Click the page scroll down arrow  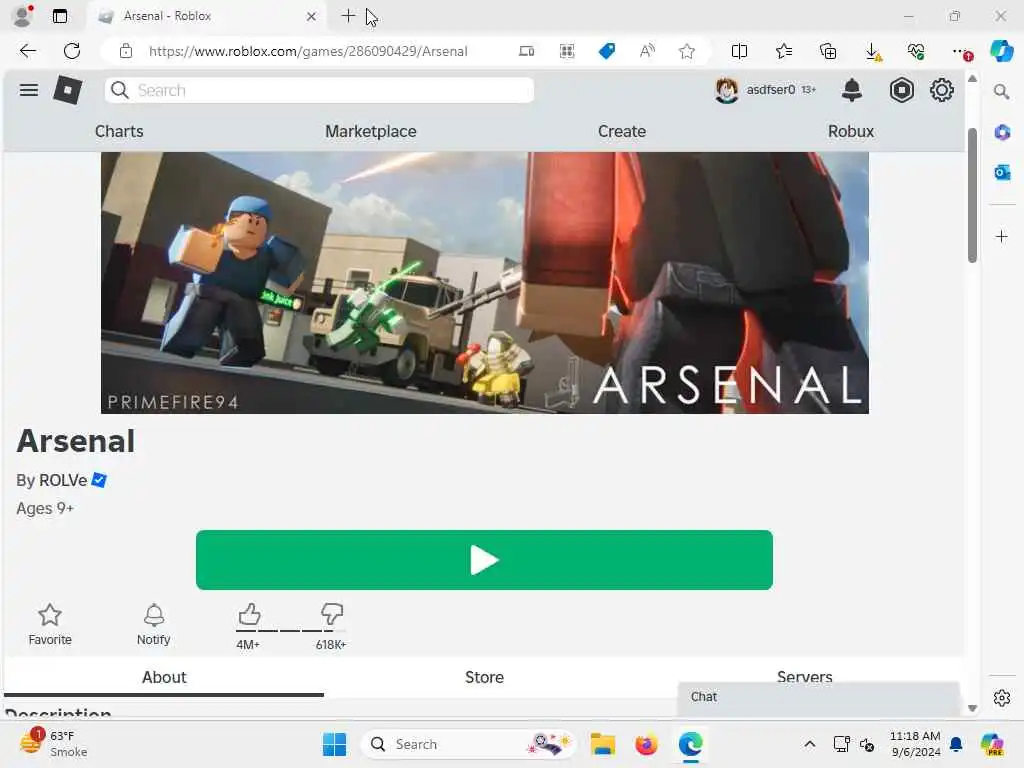972,708
